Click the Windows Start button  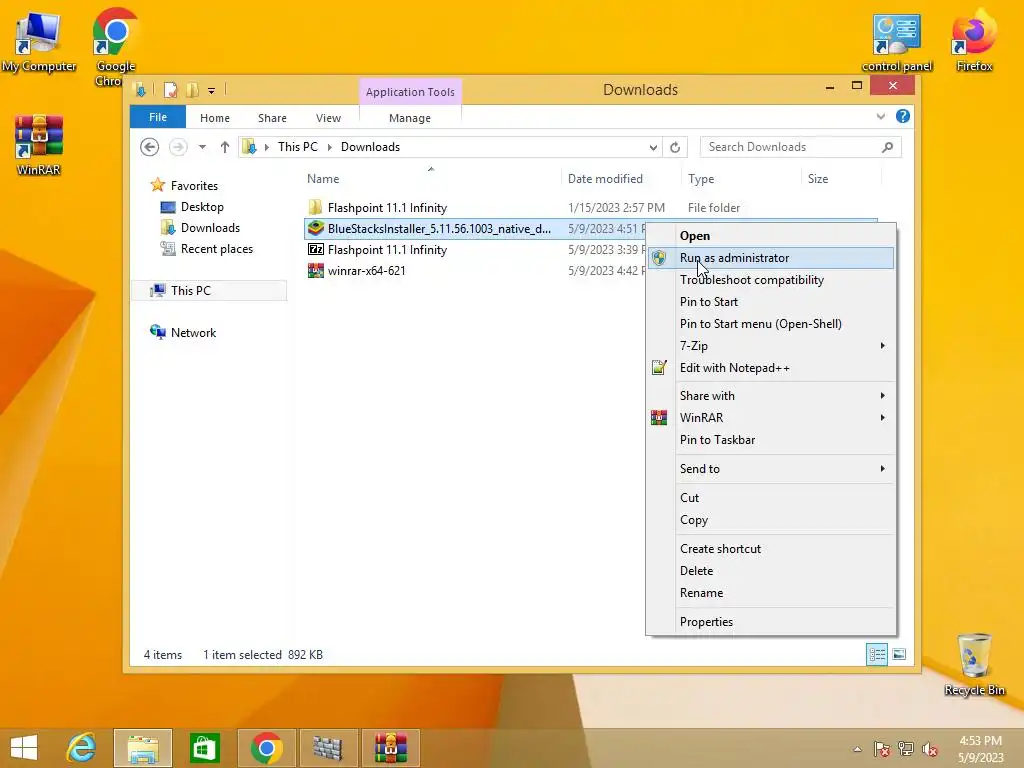click(24, 748)
